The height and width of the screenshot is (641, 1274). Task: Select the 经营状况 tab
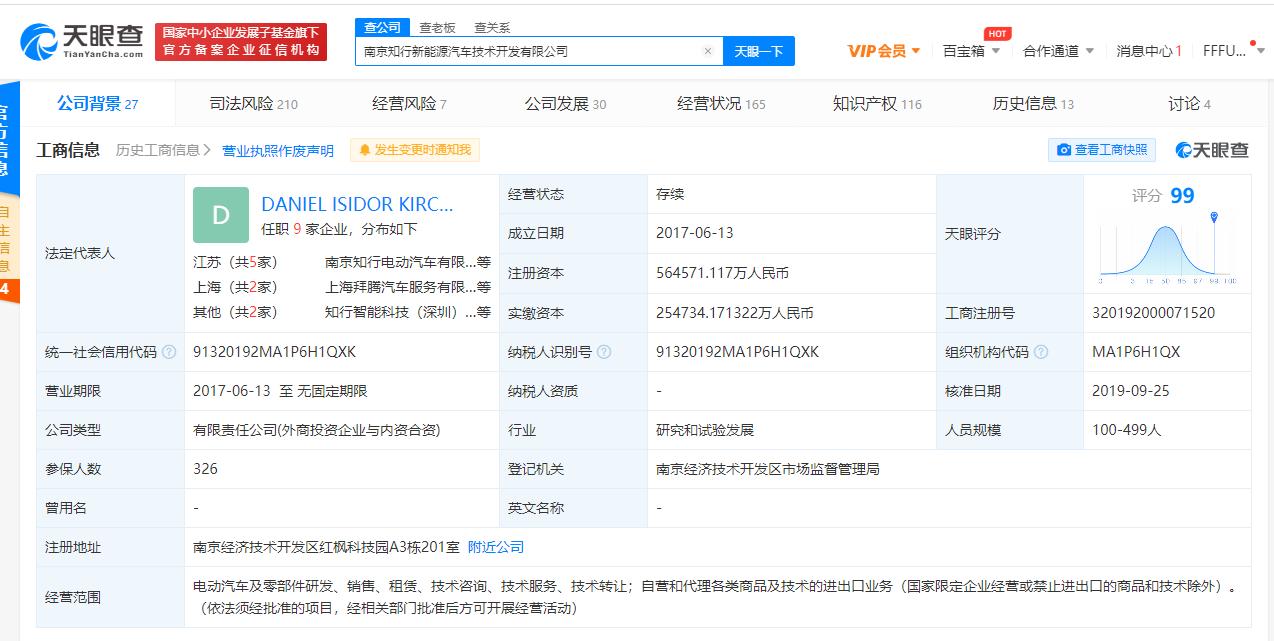pyautogui.click(x=721, y=104)
